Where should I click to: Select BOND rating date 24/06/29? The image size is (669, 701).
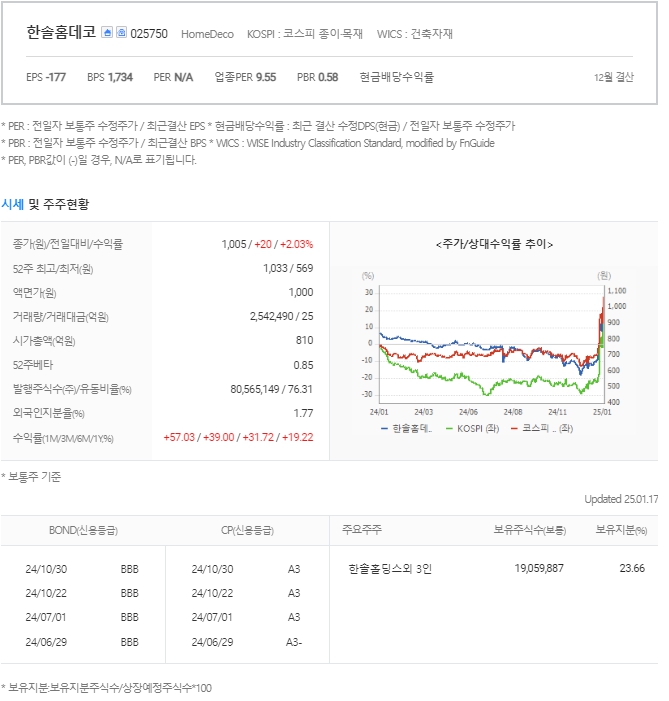[x=46, y=642]
